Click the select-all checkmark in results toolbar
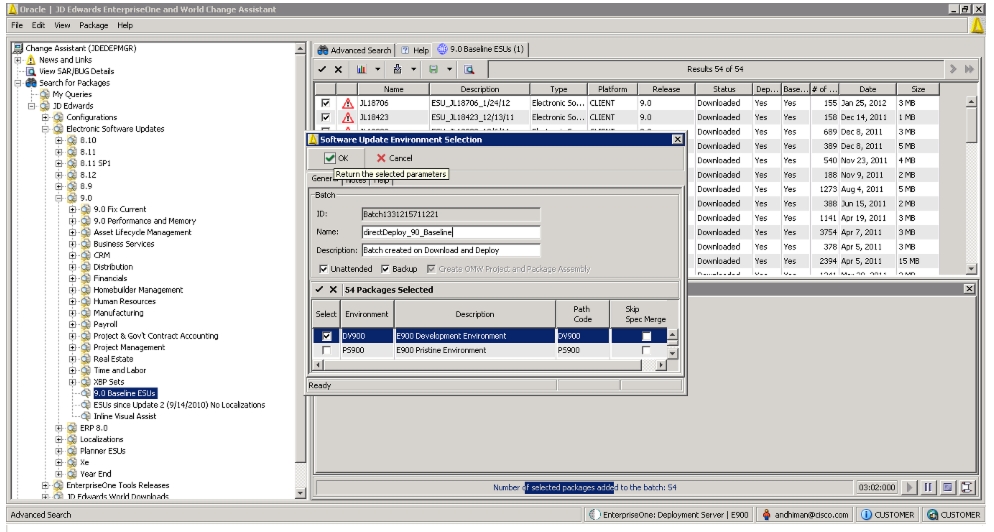 [x=322, y=69]
